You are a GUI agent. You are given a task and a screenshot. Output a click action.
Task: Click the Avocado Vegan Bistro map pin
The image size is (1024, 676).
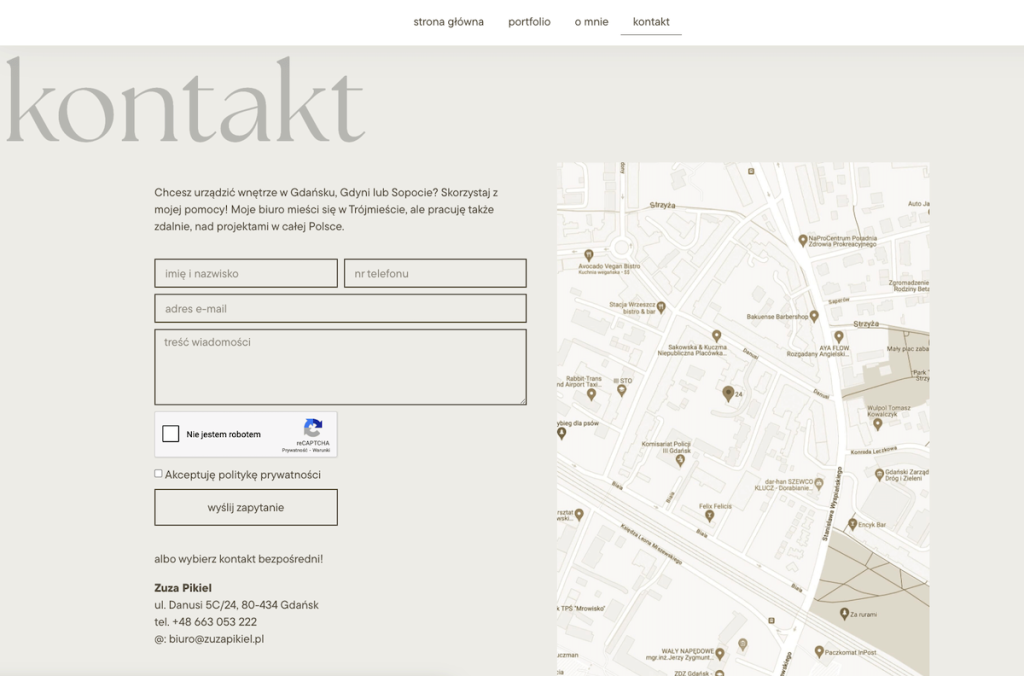(x=588, y=255)
